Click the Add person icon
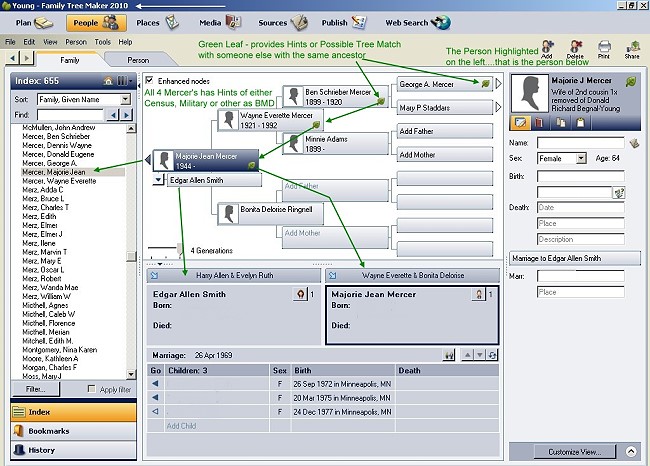The height and width of the screenshot is (466, 650). 547,49
